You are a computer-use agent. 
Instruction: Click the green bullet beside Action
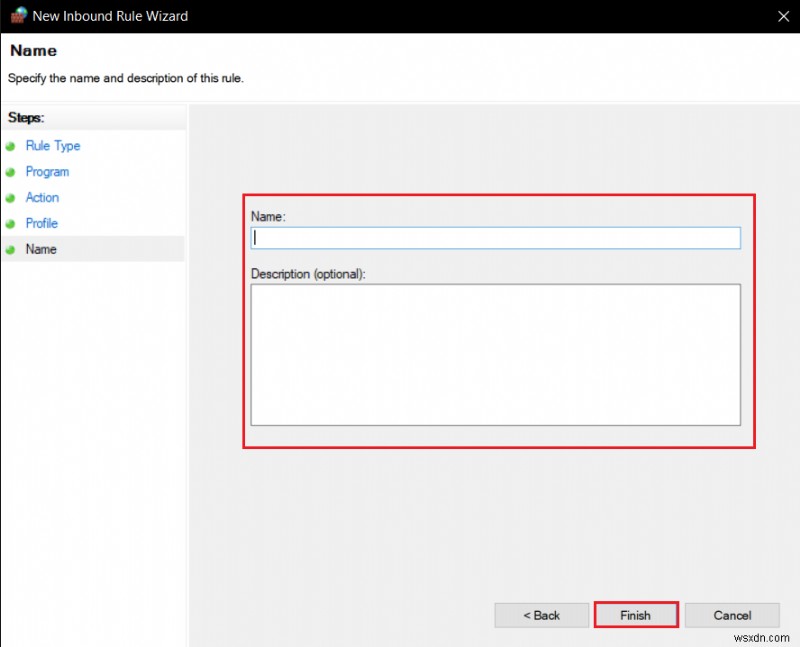pos(11,198)
